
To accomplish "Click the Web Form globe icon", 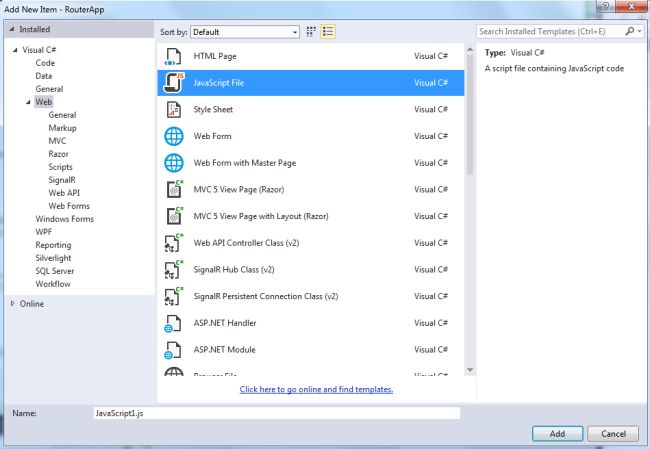I will click(174, 136).
